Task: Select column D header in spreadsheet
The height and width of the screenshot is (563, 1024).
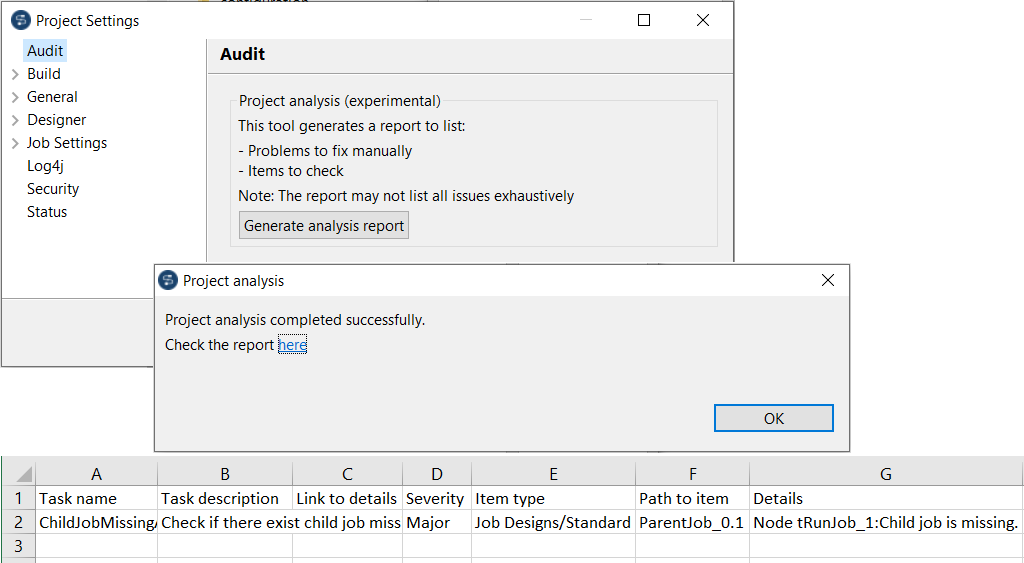Action: pos(436,474)
